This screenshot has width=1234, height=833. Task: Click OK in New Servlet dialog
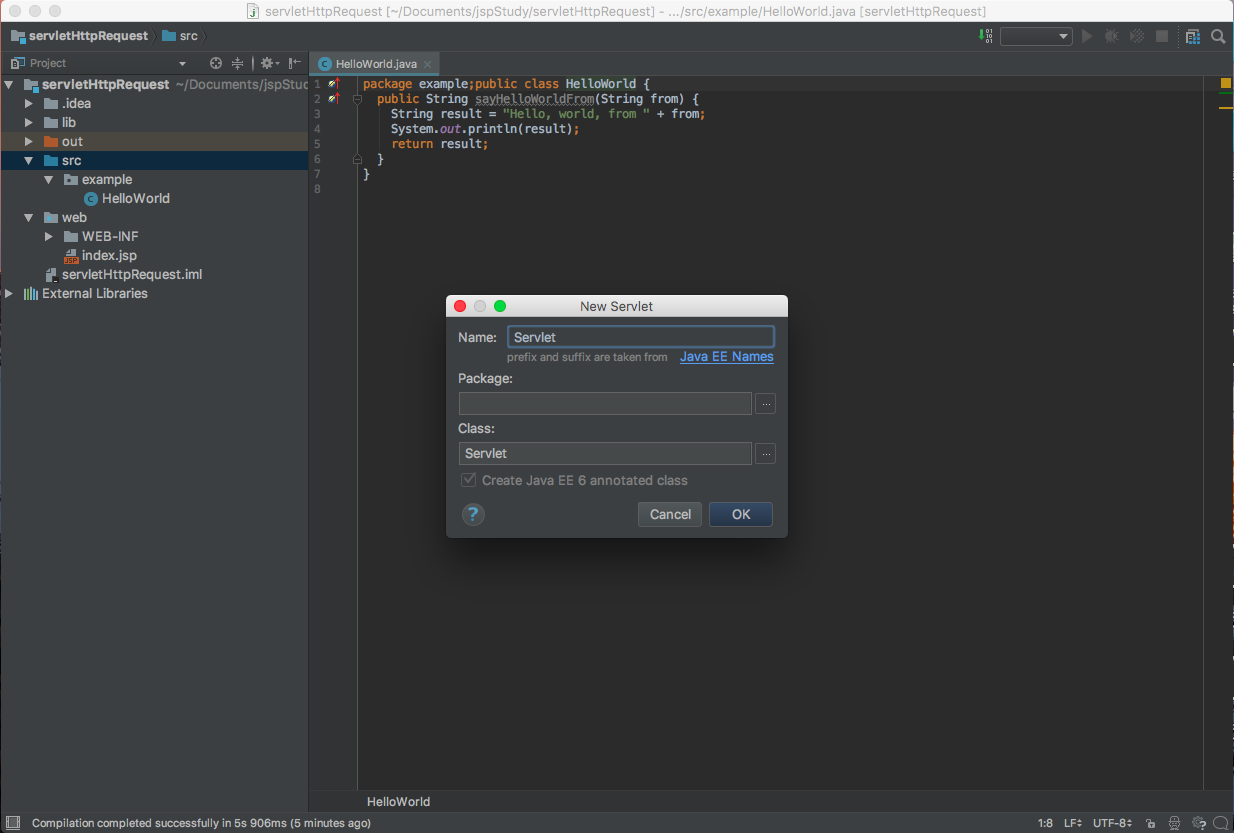click(741, 515)
